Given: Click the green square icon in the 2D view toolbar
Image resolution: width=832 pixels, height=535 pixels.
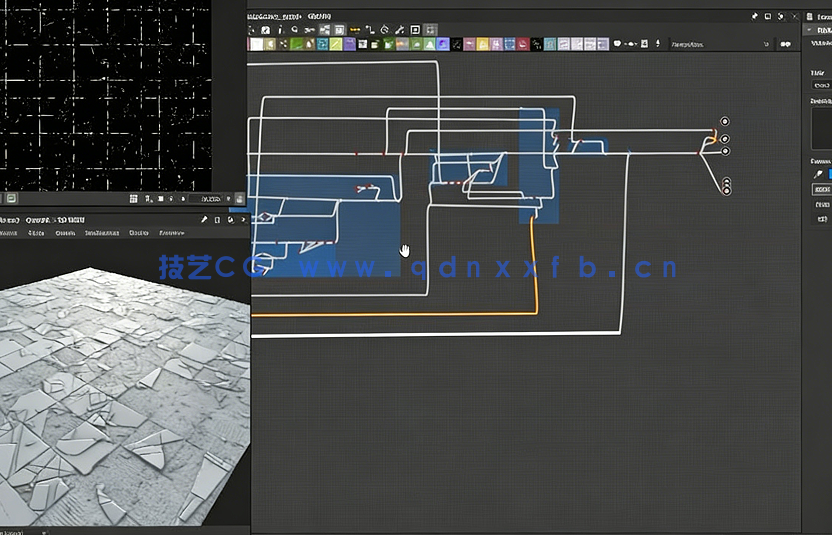Looking at the screenshot, I should click(x=12, y=199).
